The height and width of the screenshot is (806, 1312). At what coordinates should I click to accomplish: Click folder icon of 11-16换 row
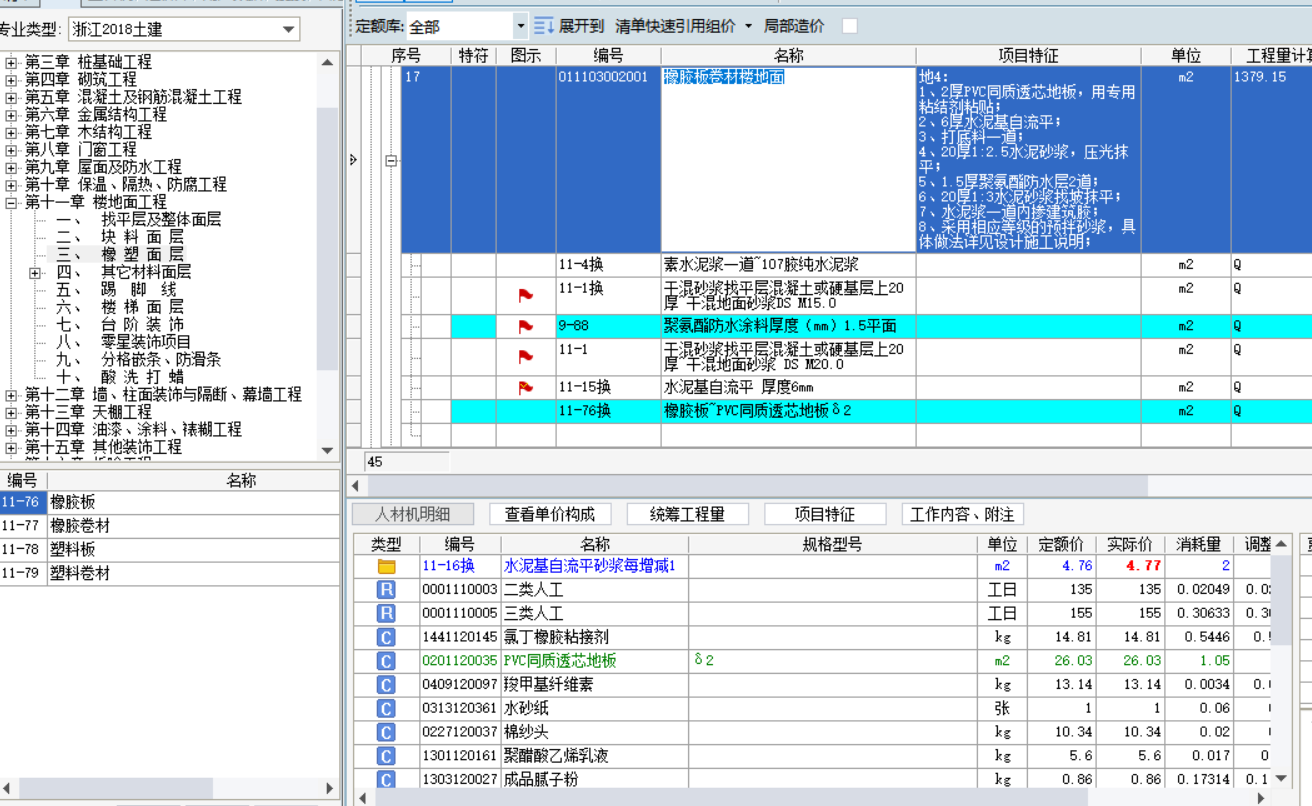[x=386, y=567]
